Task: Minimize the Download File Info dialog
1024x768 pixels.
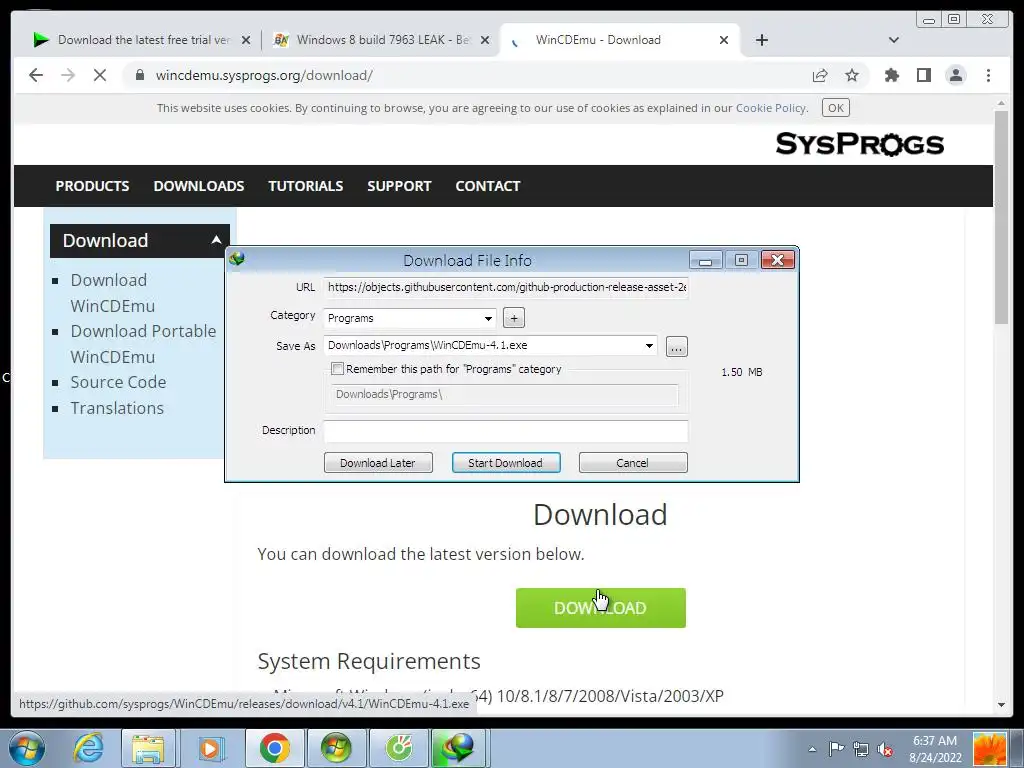Action: click(x=705, y=261)
